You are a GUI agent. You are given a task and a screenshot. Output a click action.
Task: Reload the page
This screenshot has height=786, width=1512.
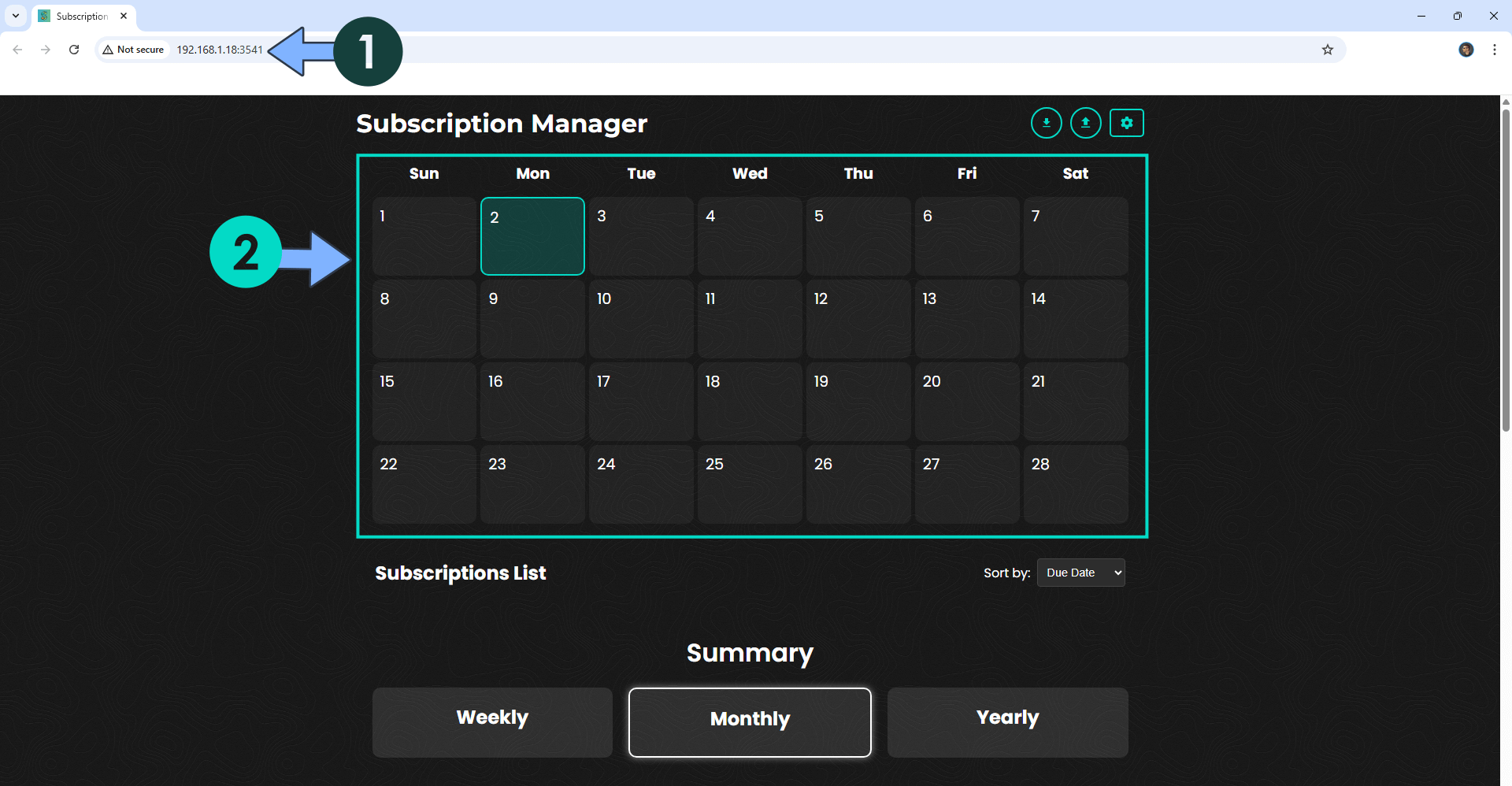(x=73, y=50)
